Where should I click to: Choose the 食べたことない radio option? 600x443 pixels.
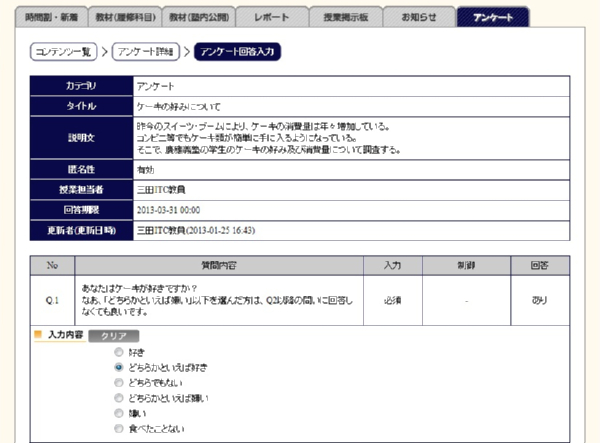point(120,428)
